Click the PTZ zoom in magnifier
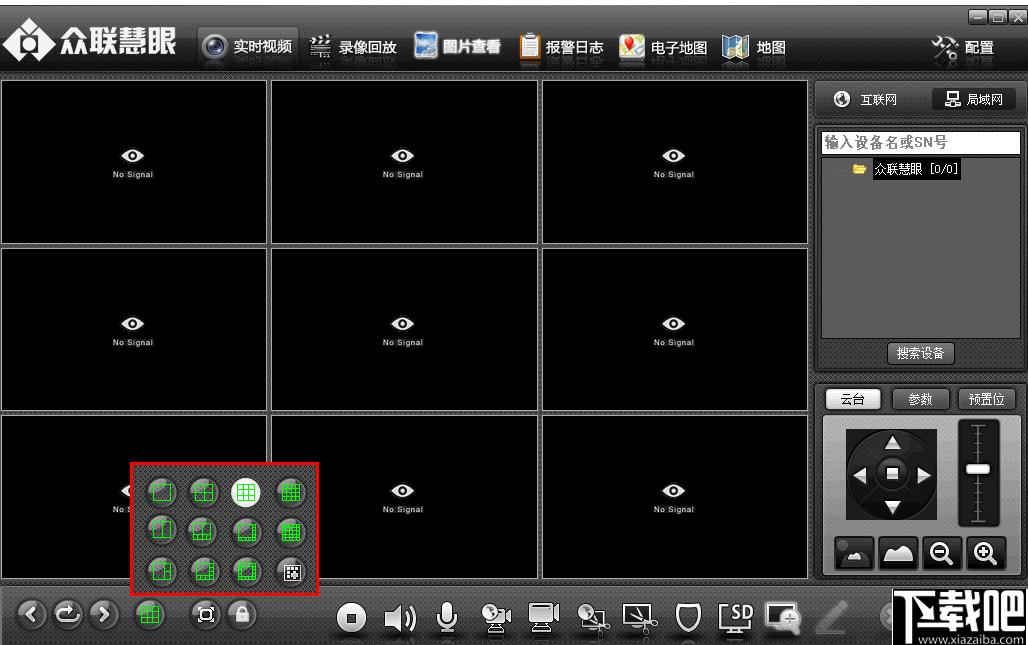The width and height of the screenshot is (1028, 645). coord(985,553)
